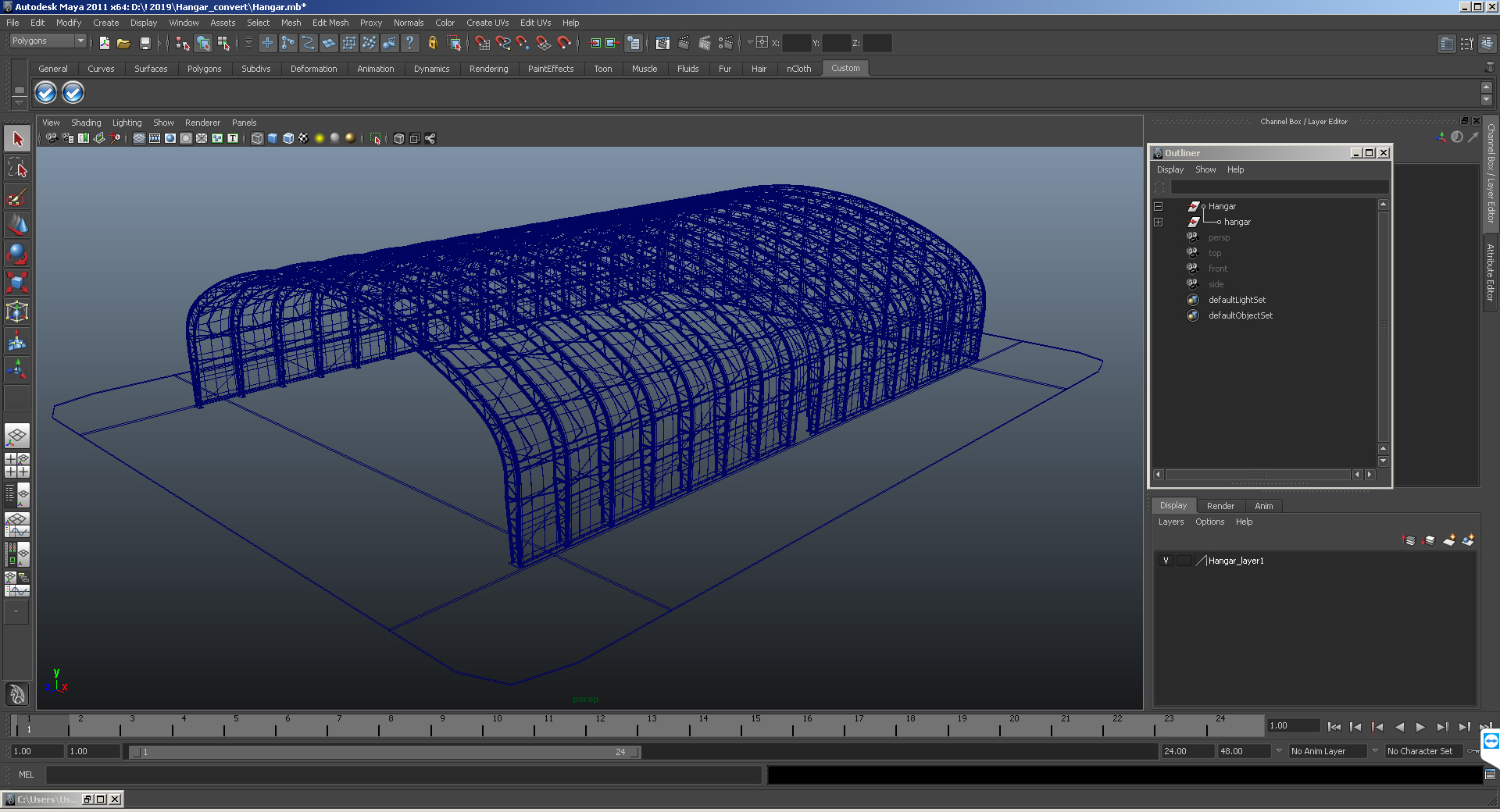This screenshot has width=1500, height=812.
Task: Step back one keyframe
Action: [x=1377, y=727]
